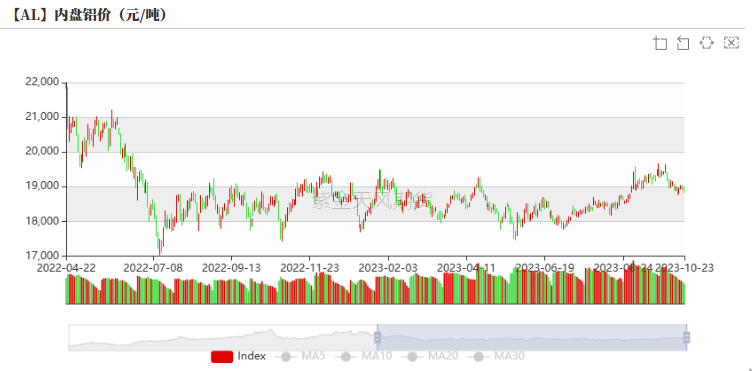Click the 2022-09-13 date label

(231, 268)
